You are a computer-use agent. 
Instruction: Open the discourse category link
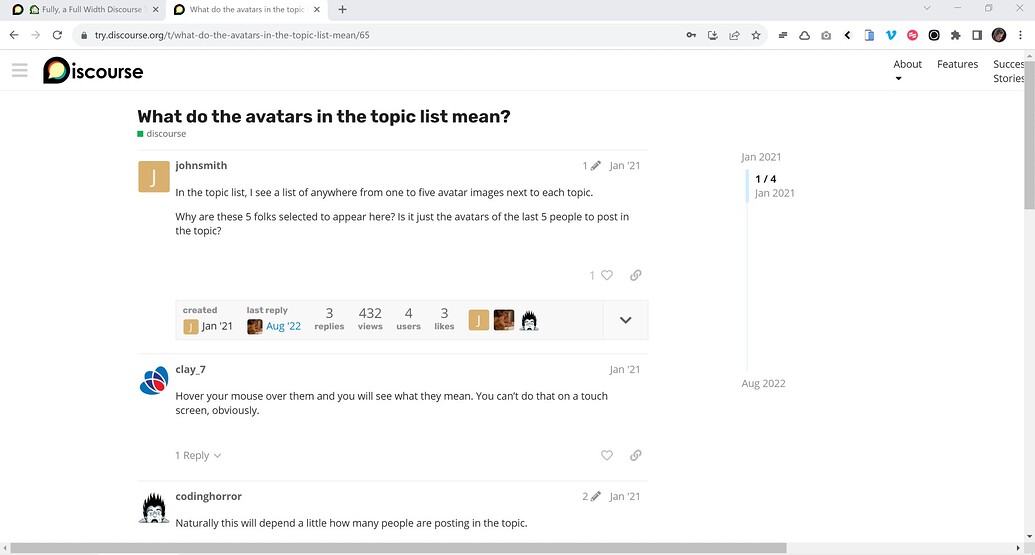[166, 134]
